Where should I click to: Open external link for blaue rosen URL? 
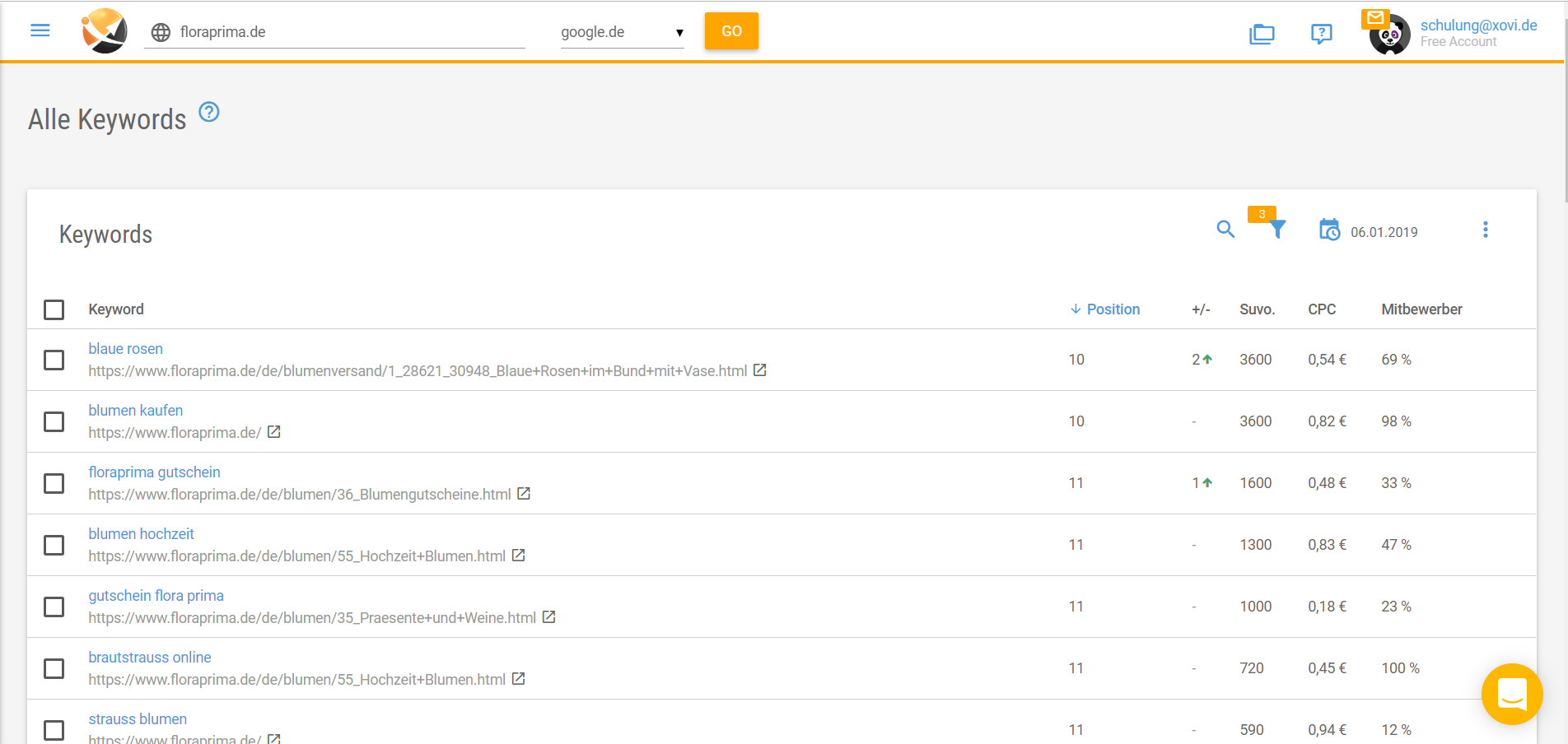pyautogui.click(x=760, y=370)
